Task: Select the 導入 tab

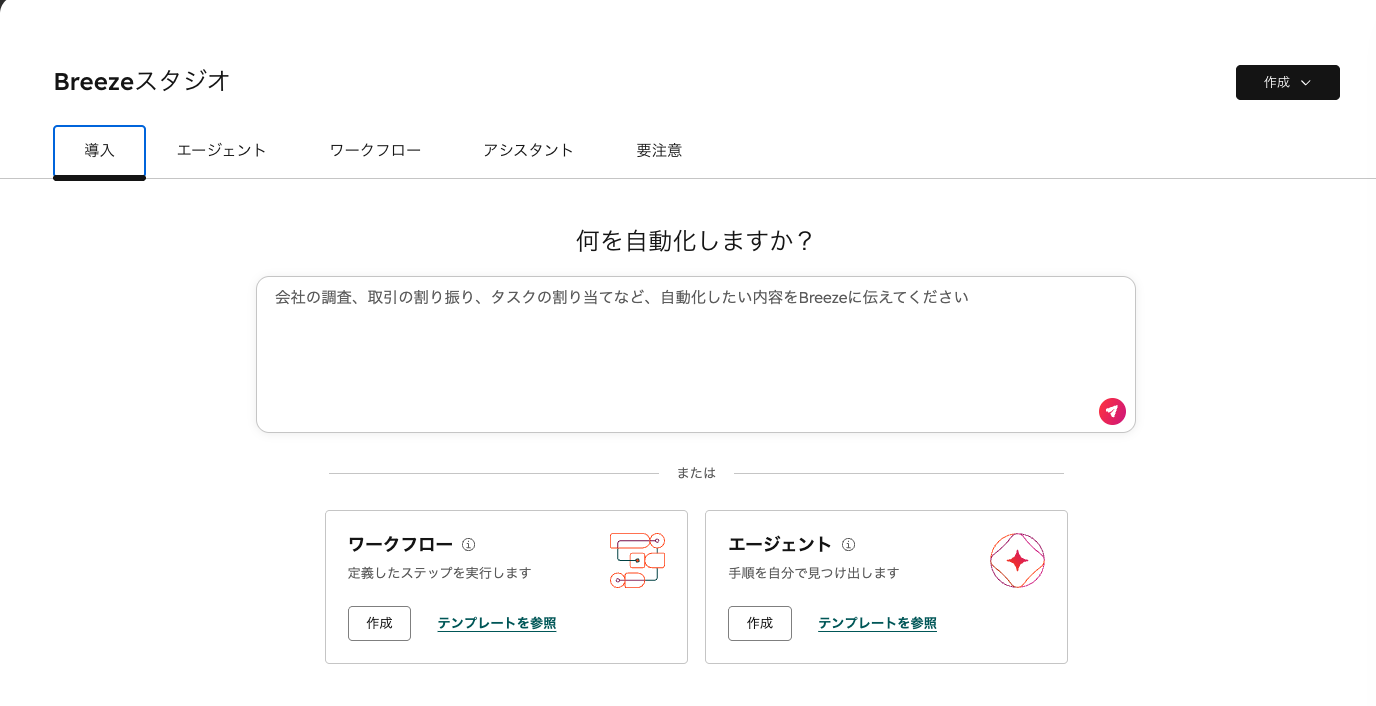Action: (x=99, y=151)
